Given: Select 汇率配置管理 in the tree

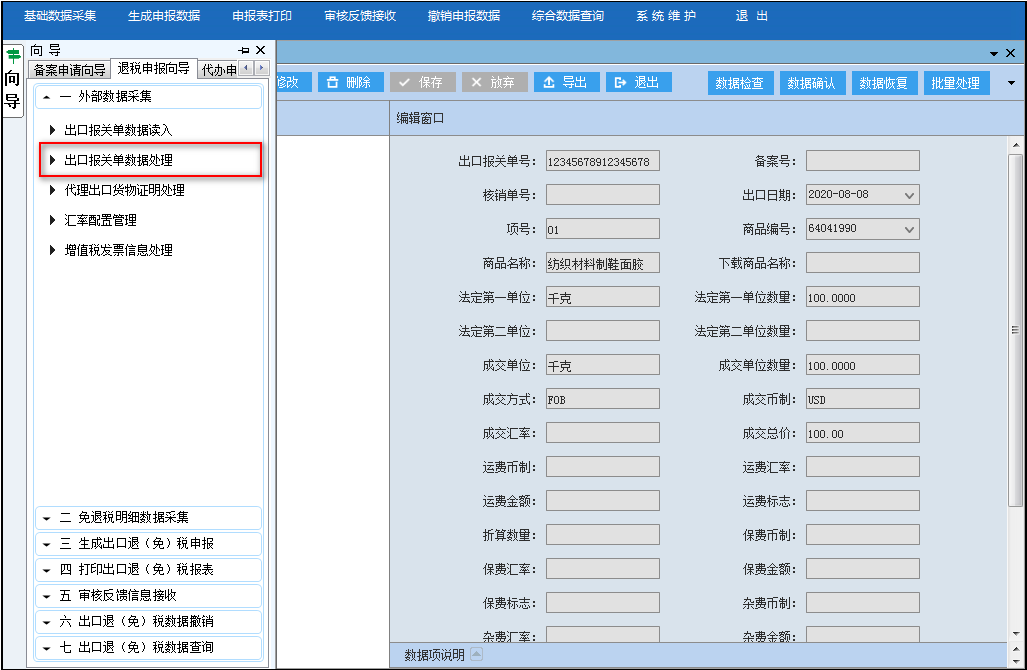Looking at the screenshot, I should 100,220.
